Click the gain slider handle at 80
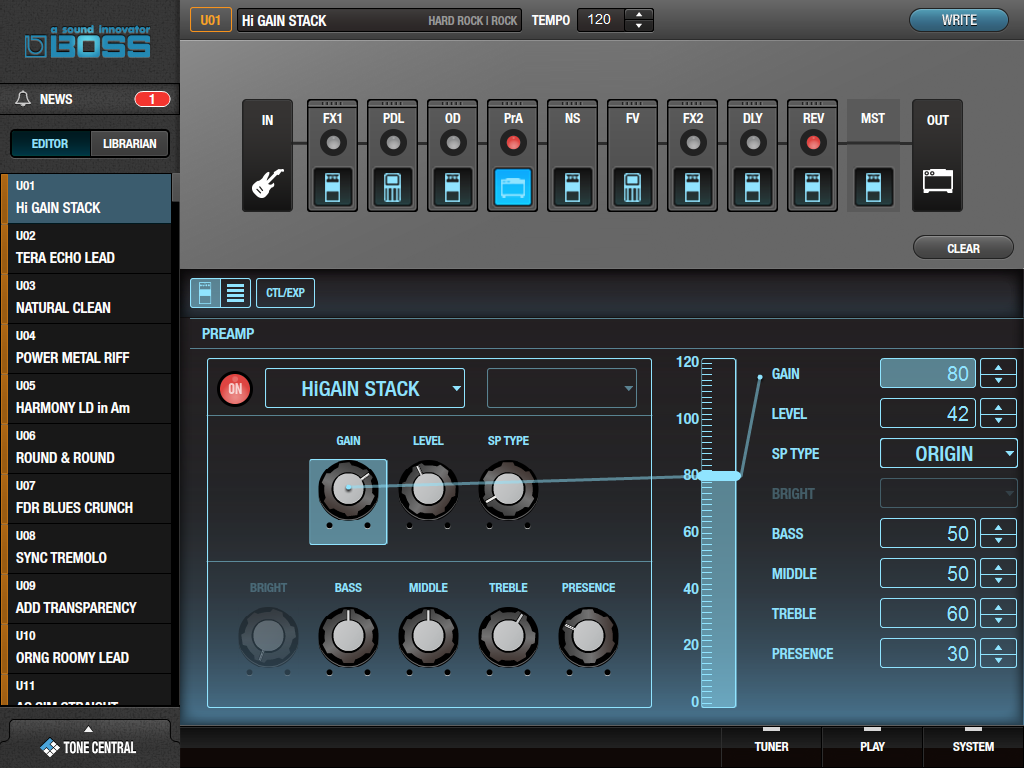The image size is (1024, 768). (718, 475)
